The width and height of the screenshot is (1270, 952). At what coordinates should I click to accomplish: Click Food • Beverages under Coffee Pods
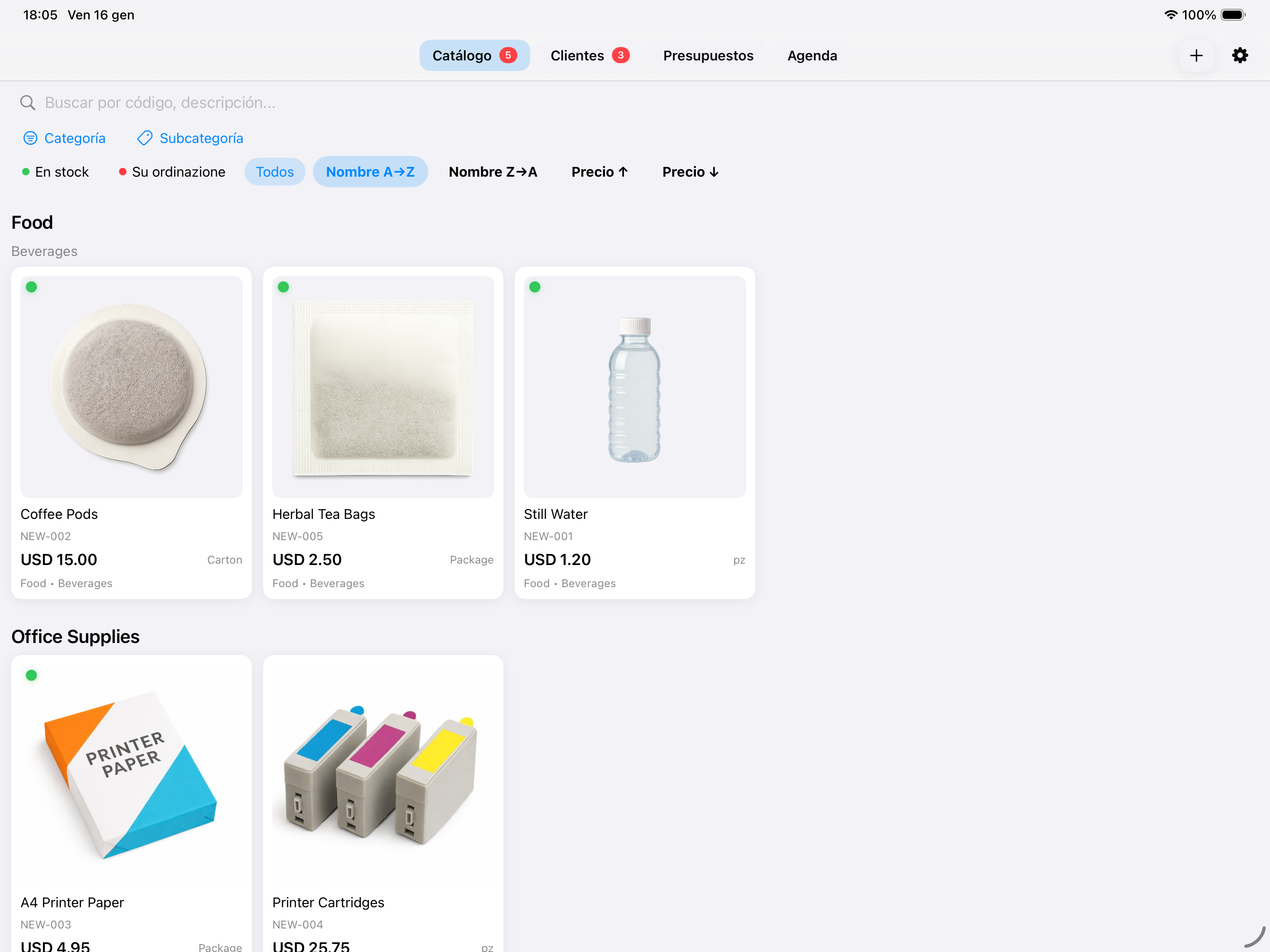tap(66, 583)
